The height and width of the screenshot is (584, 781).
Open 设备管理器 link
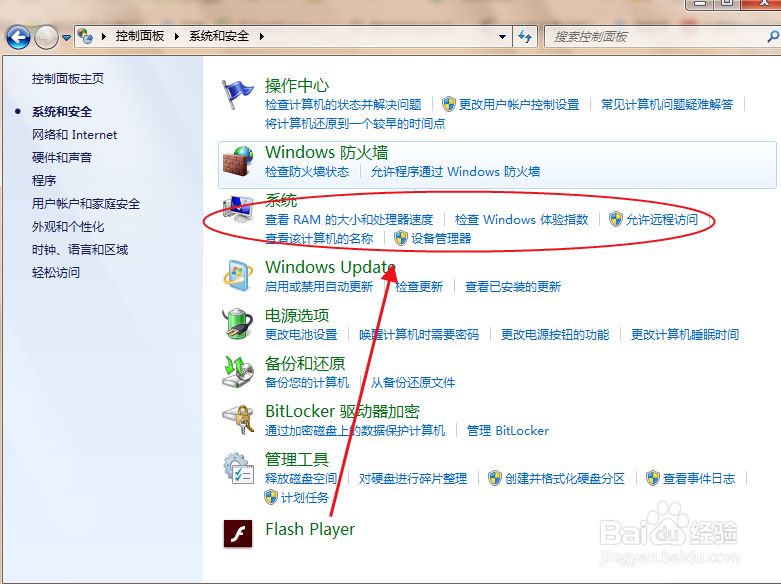coord(441,239)
